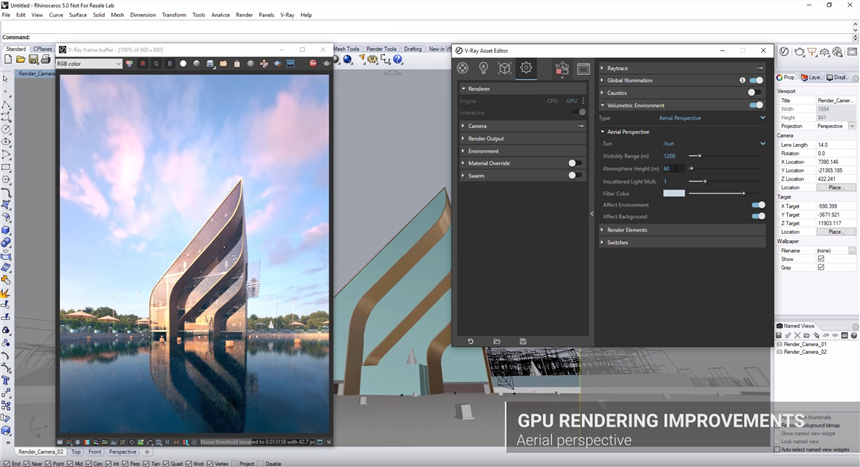Show the frame buffer window icon

tap(584, 68)
